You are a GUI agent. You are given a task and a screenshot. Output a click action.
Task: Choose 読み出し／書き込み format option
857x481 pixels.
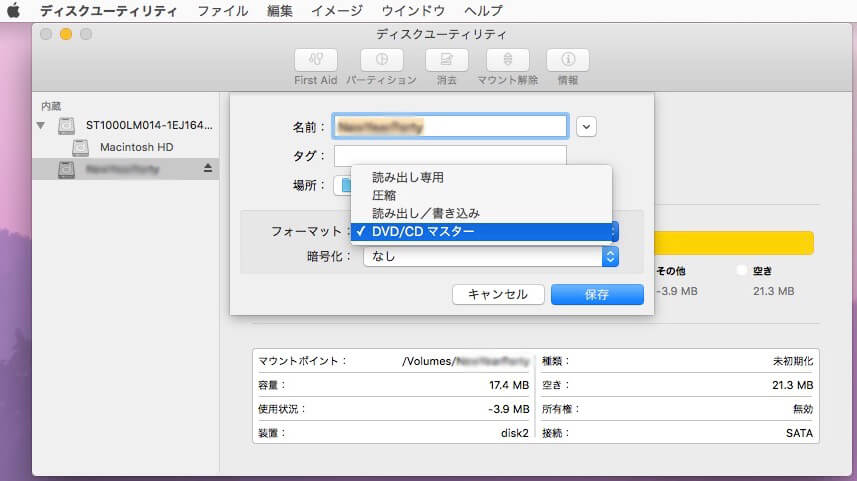425,213
